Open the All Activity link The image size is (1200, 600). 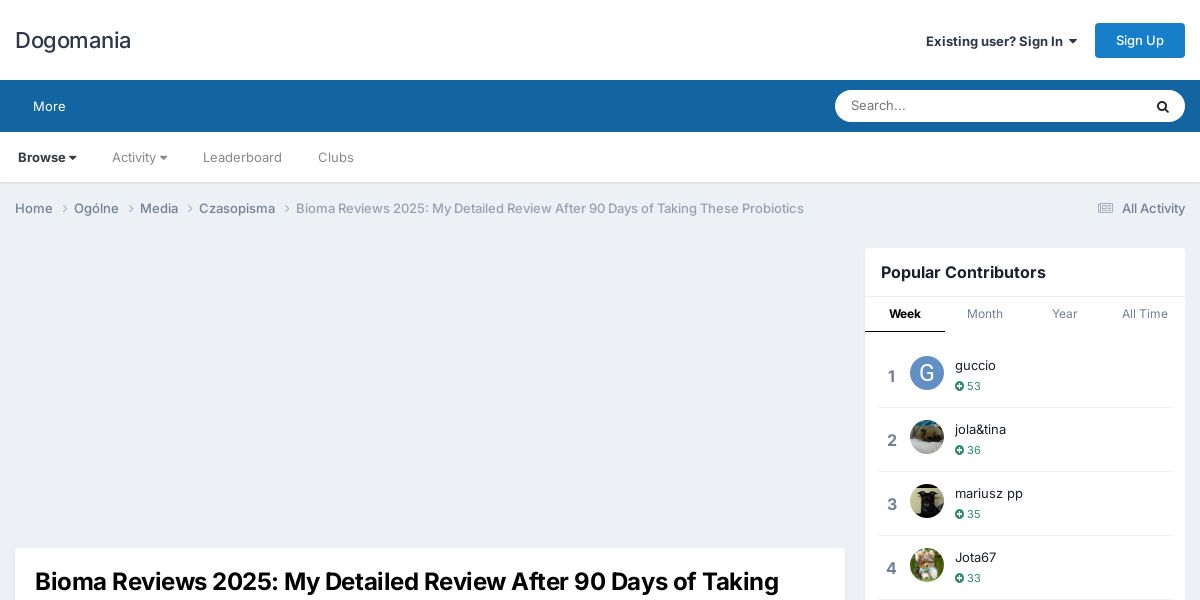pos(1141,208)
